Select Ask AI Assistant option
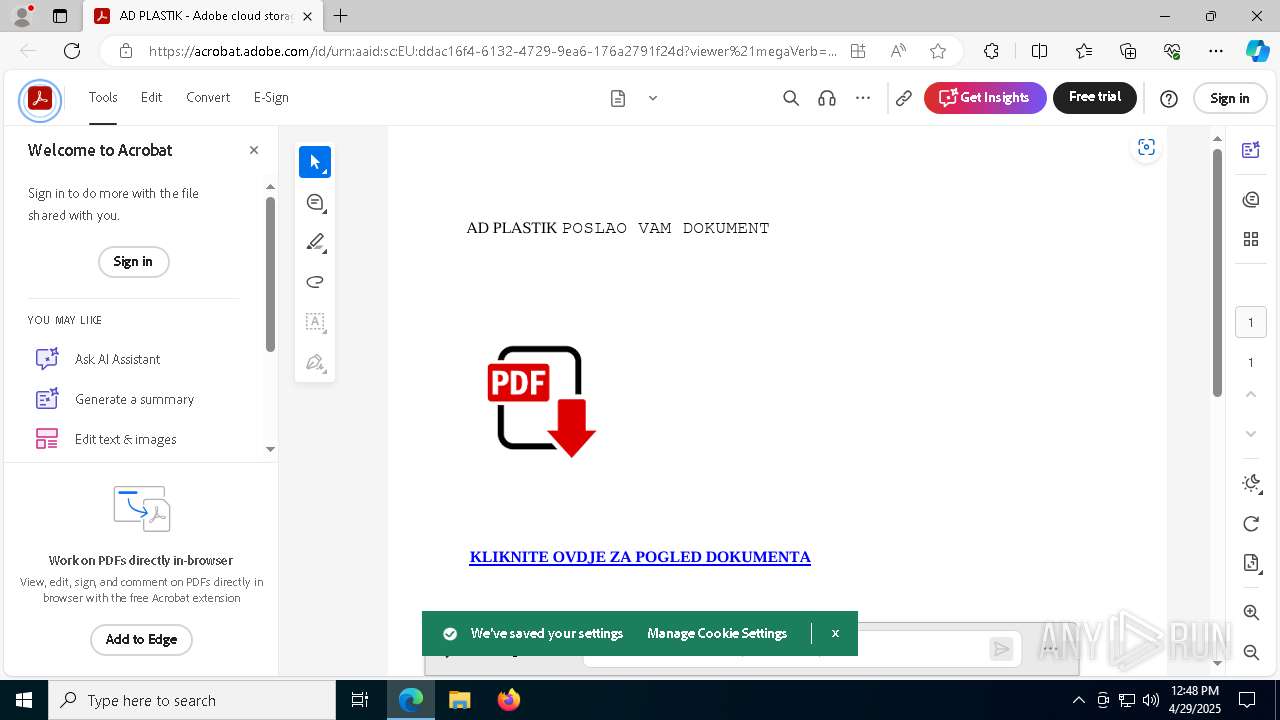 point(117,359)
